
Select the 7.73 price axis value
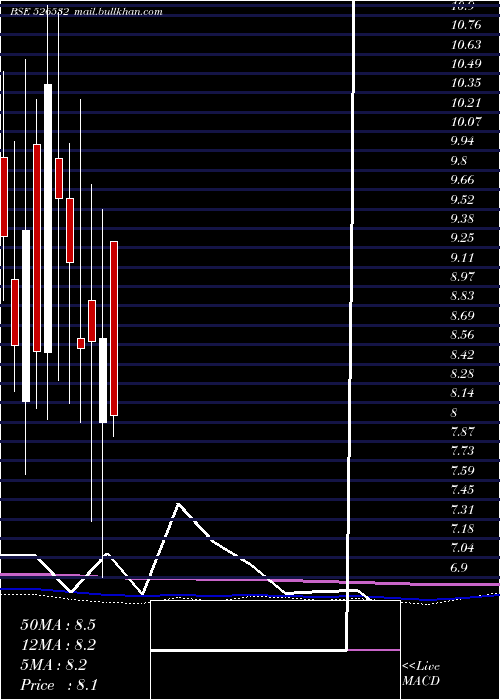click(x=462, y=451)
